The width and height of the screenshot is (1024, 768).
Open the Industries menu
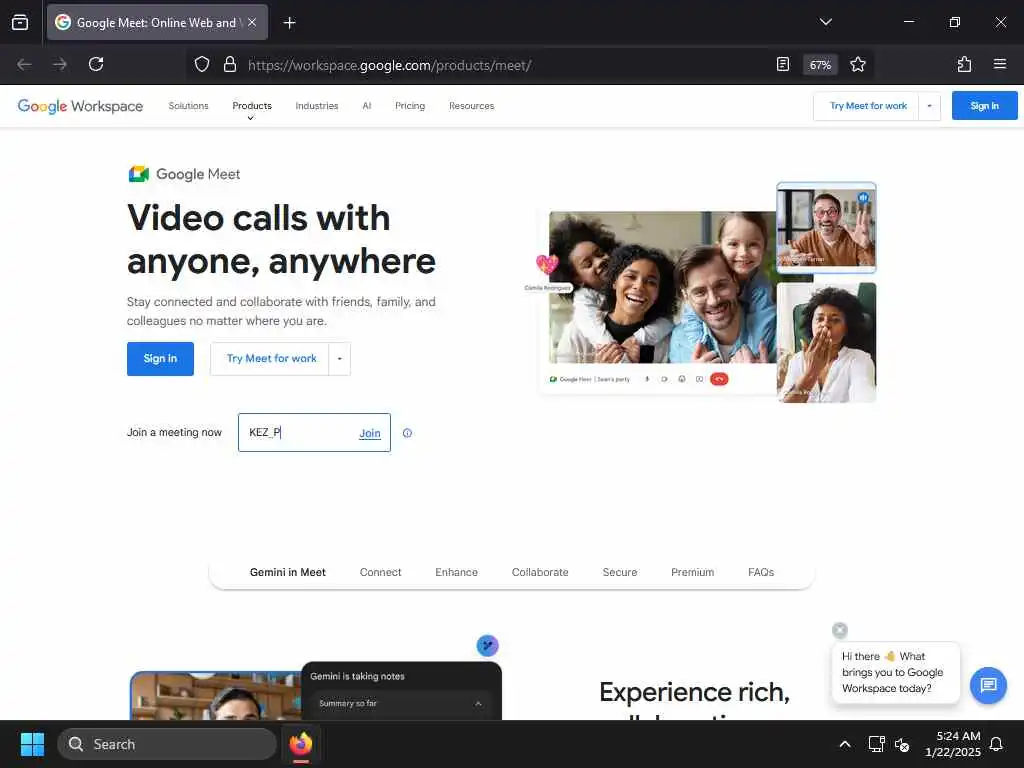pyautogui.click(x=317, y=106)
